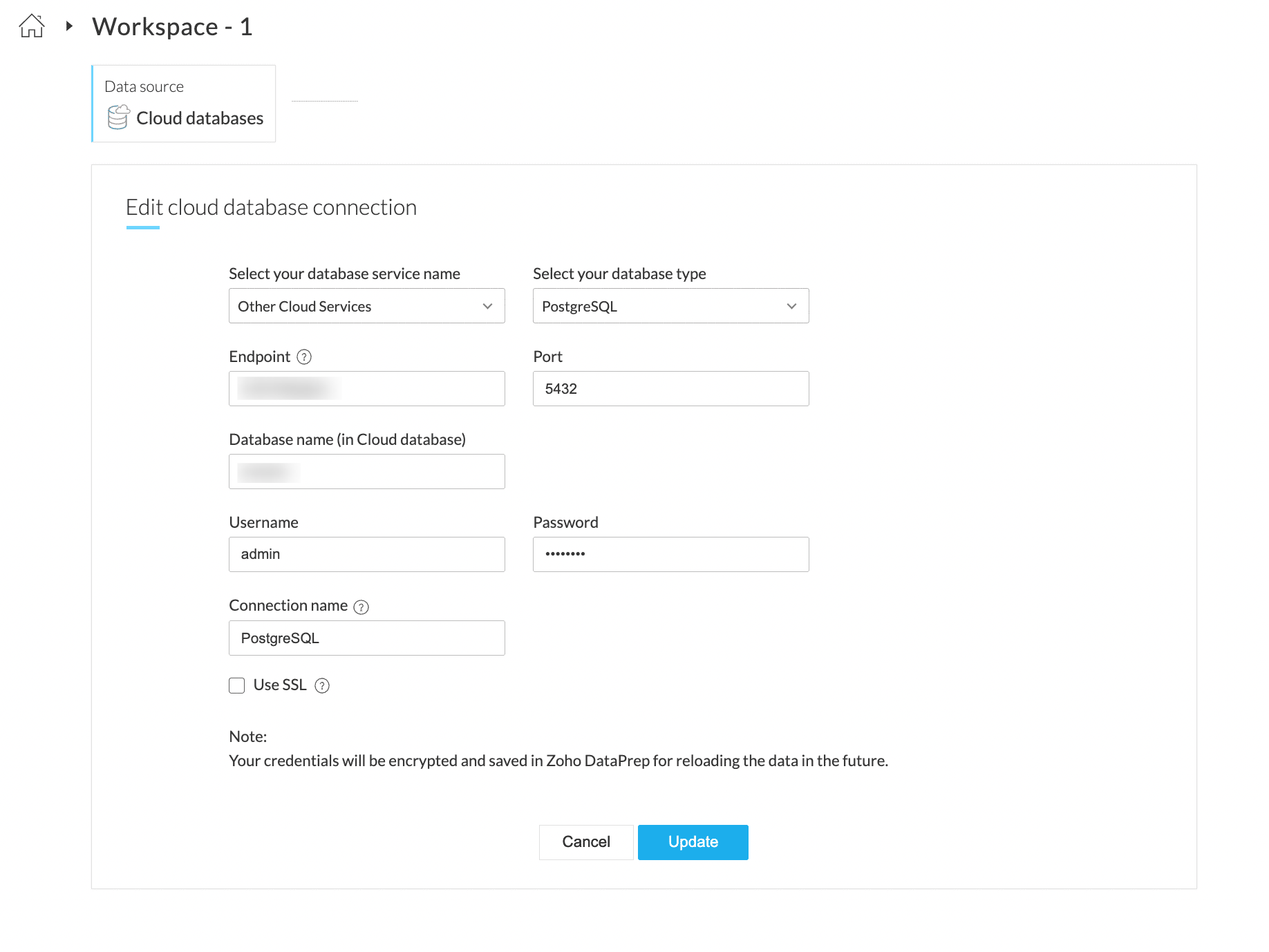Open the Workspace - 1 breadcrumb
1269x952 pixels.
click(172, 27)
